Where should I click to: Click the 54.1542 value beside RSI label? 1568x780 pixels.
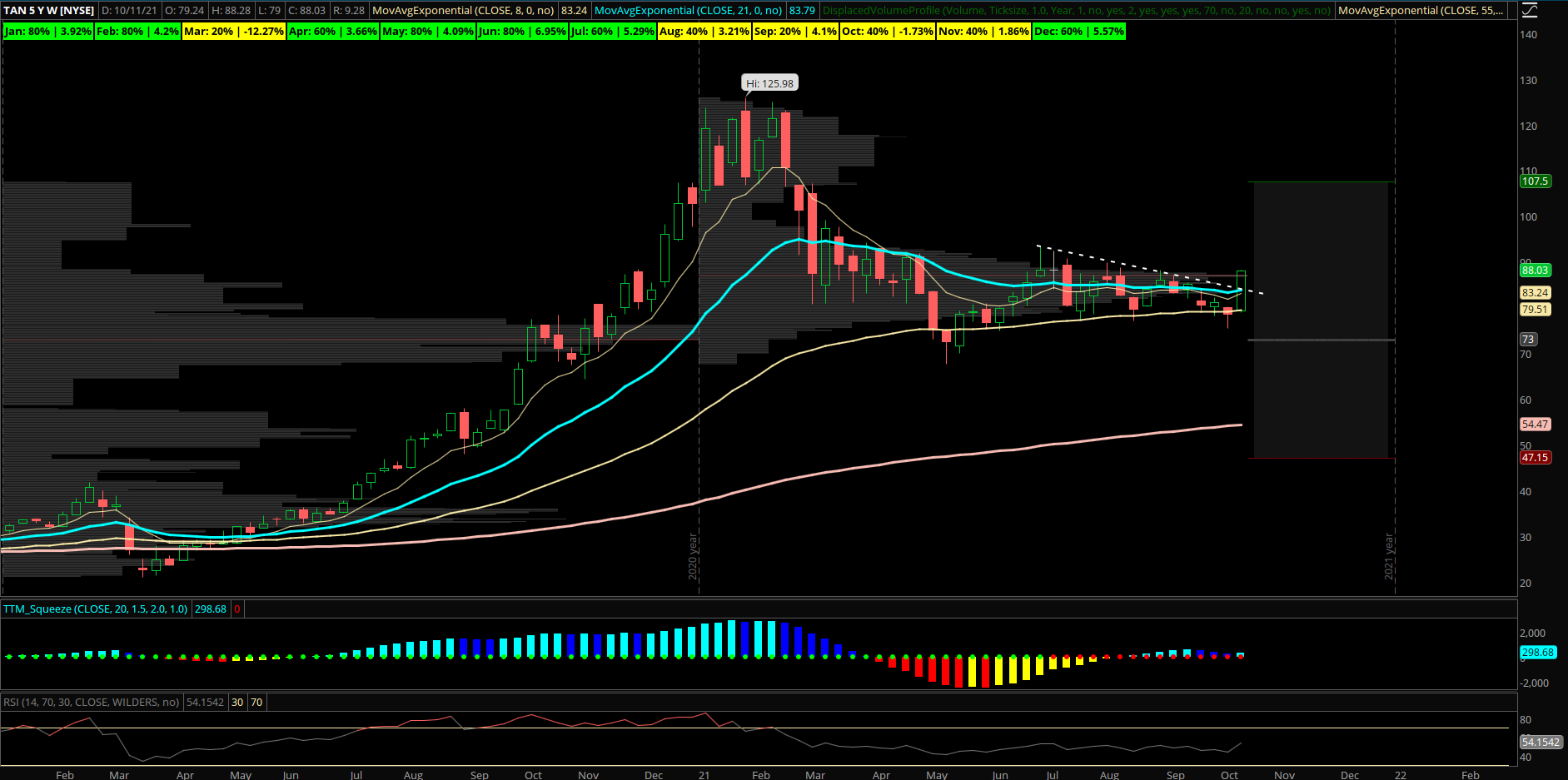point(206,703)
